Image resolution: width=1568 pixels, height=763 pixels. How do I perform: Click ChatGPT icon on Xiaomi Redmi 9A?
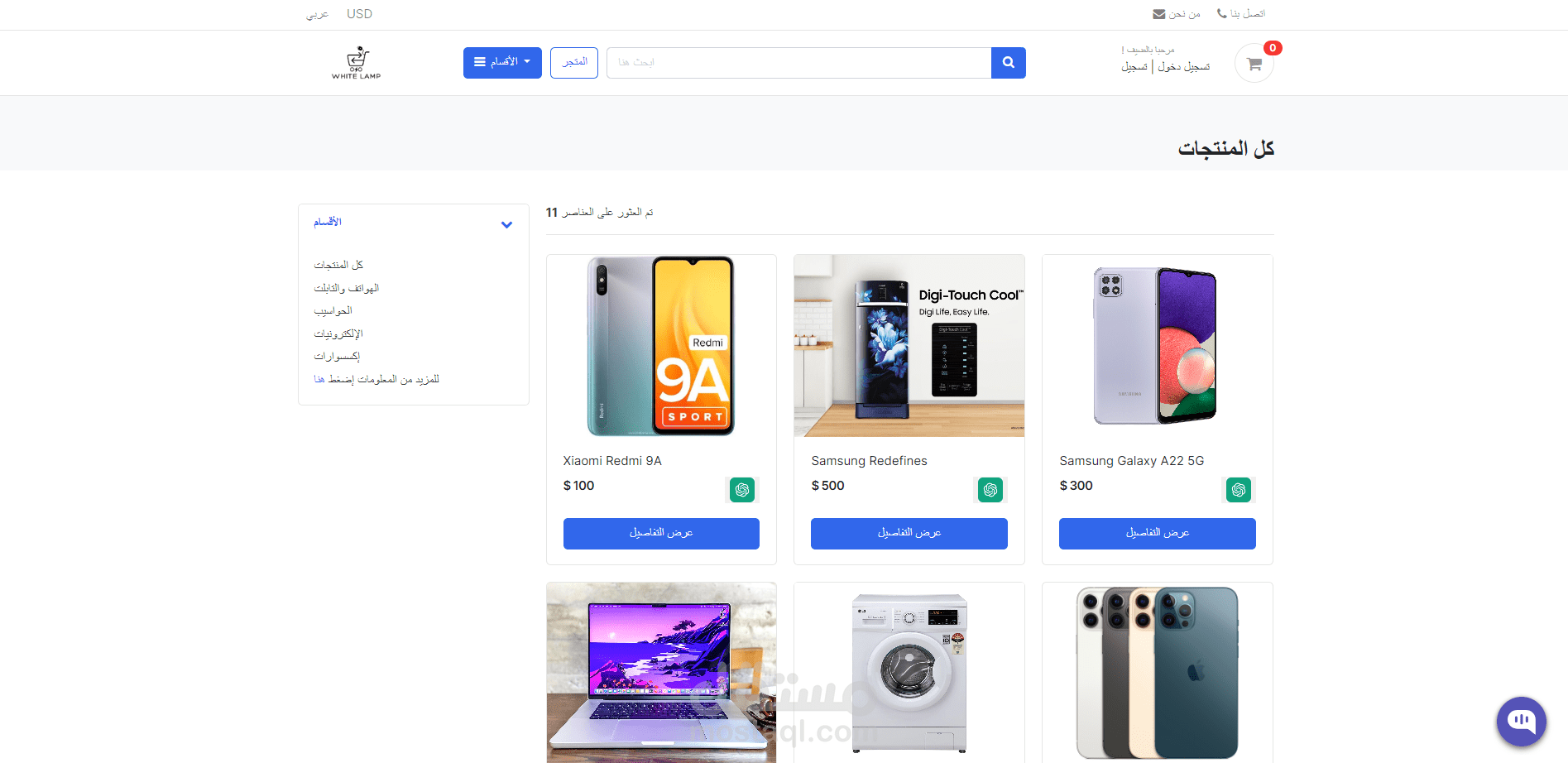pyautogui.click(x=742, y=490)
